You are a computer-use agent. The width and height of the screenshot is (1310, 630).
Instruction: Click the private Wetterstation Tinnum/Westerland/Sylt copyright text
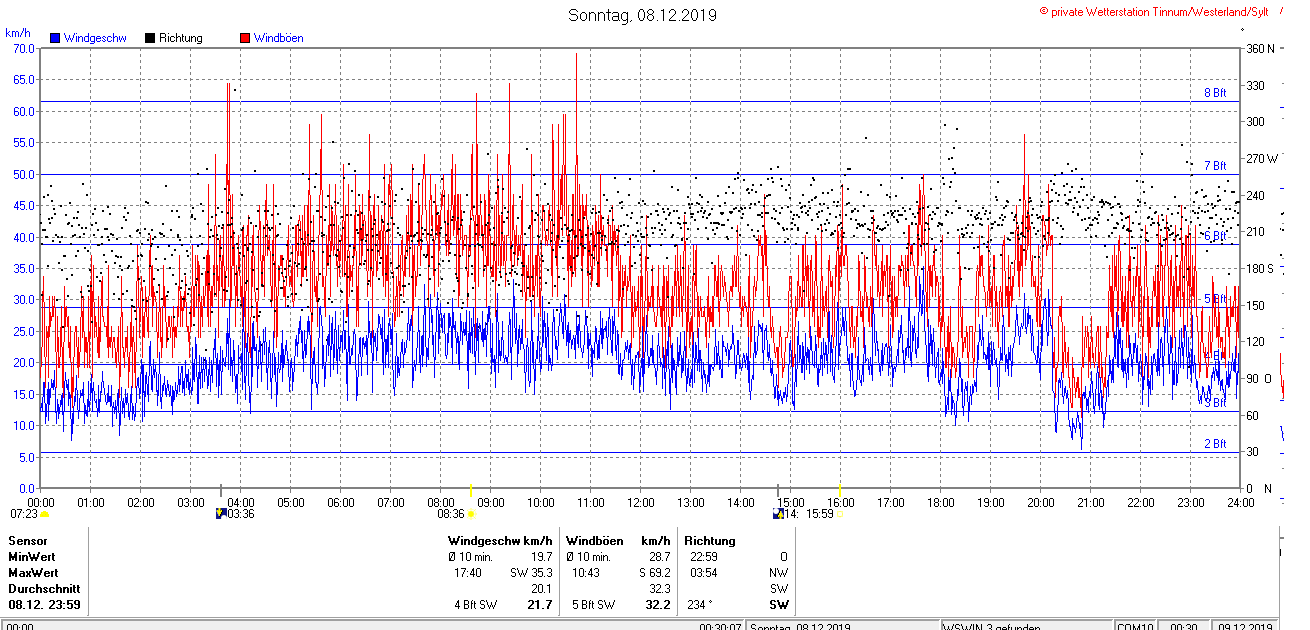point(1154,11)
